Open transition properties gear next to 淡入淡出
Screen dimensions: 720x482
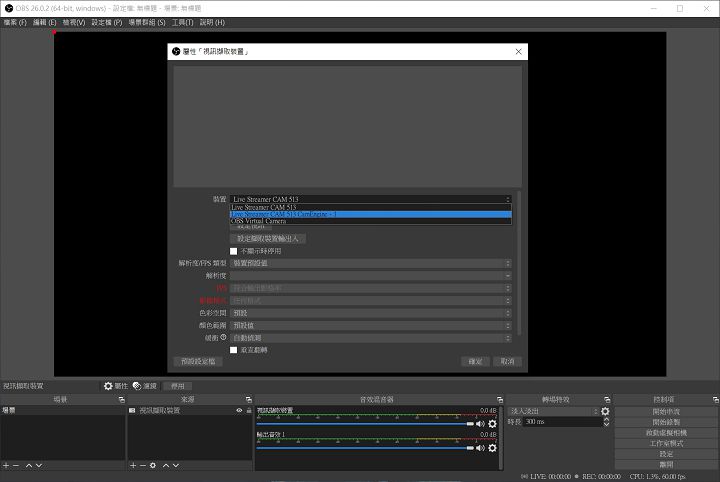tap(605, 411)
